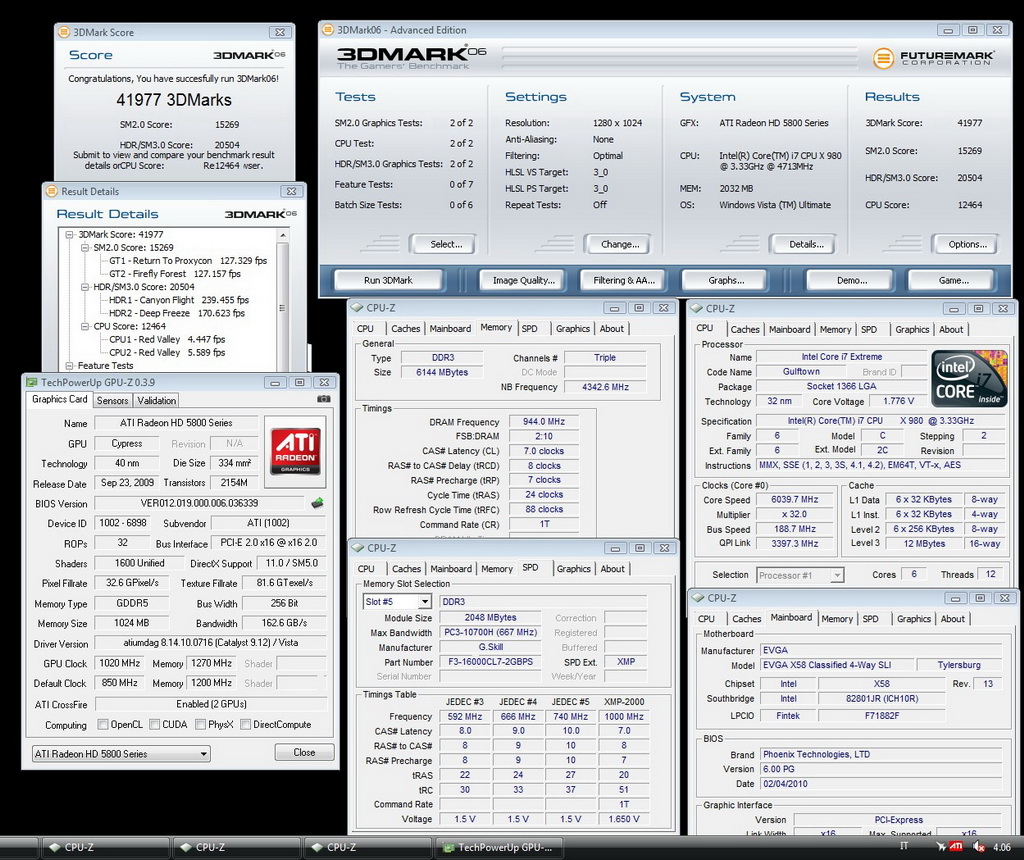
Task: Click the CPU-Z Memory window title icon
Action: tap(357, 308)
